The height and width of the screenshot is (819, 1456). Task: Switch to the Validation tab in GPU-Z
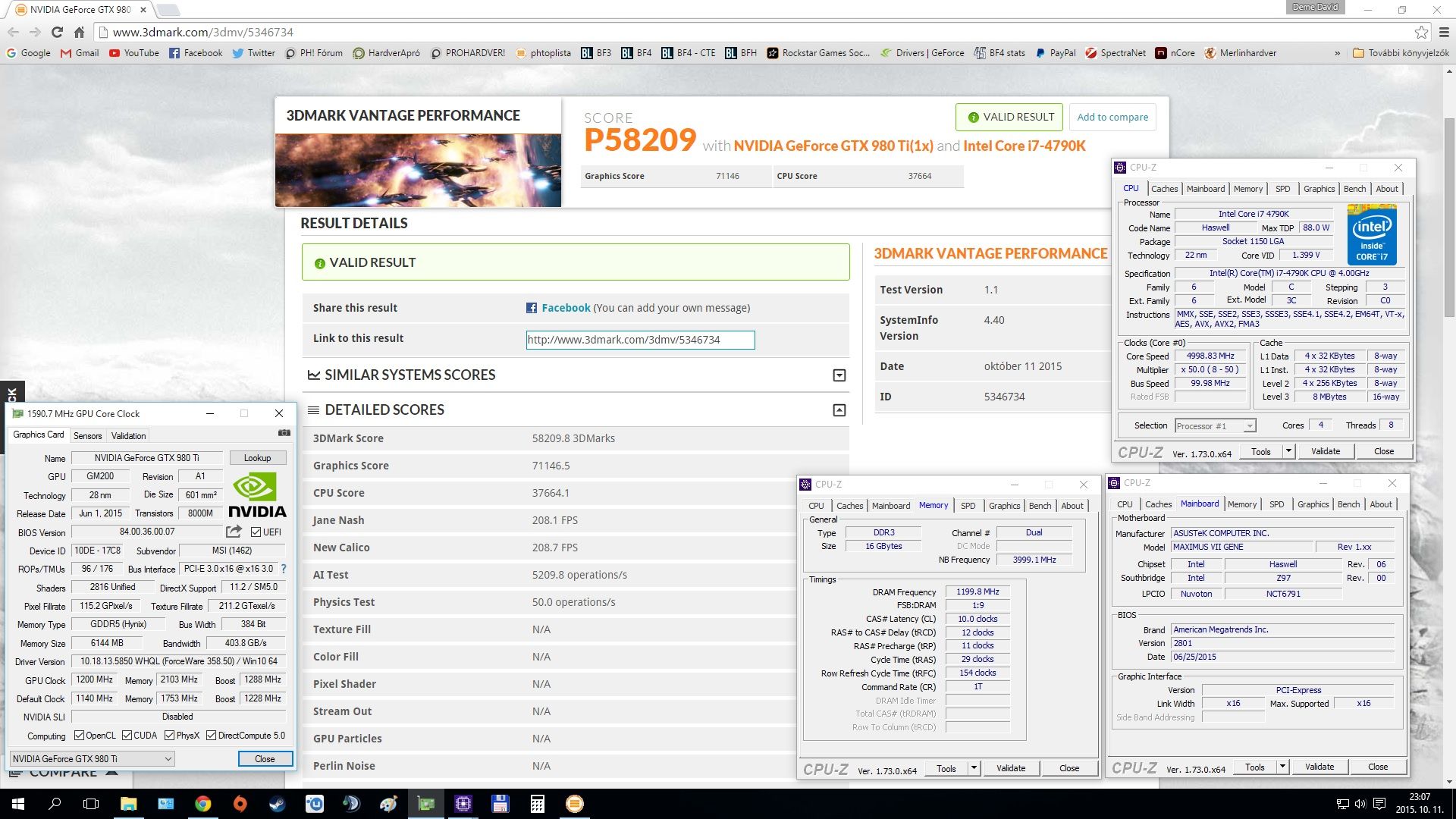click(x=128, y=436)
